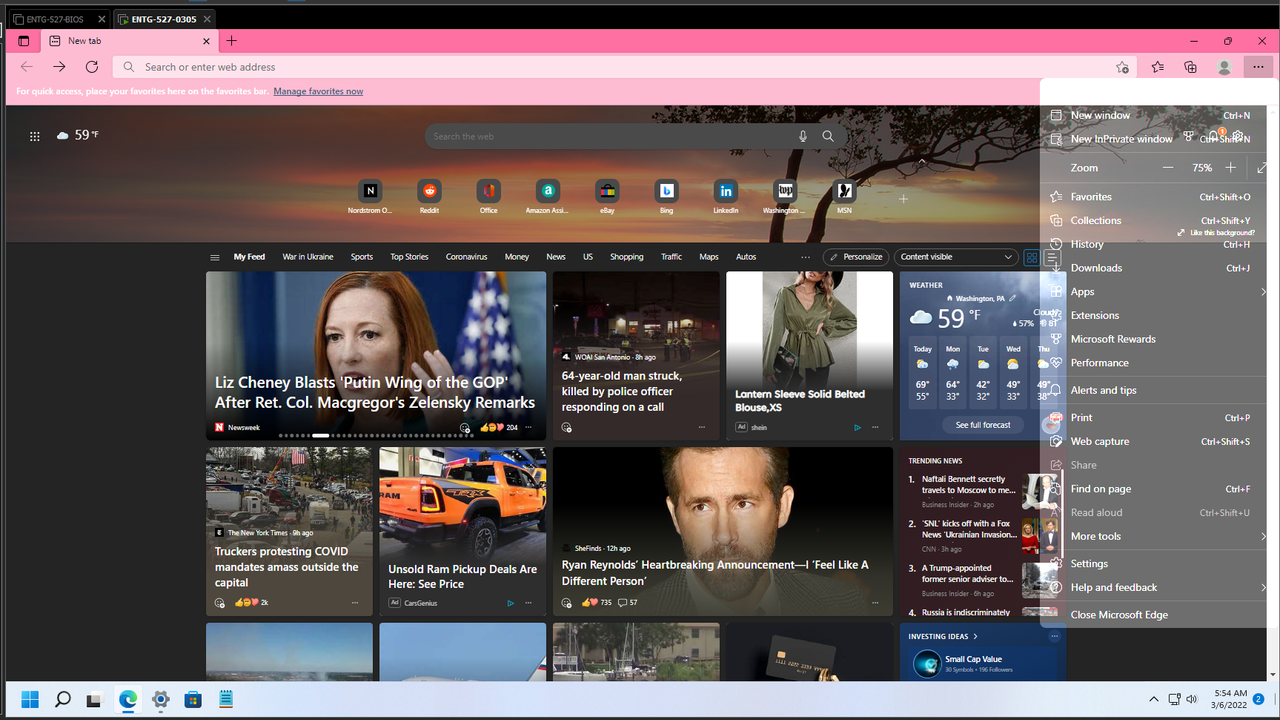
Task: Add this page to favorites icon
Action: coord(1122,67)
